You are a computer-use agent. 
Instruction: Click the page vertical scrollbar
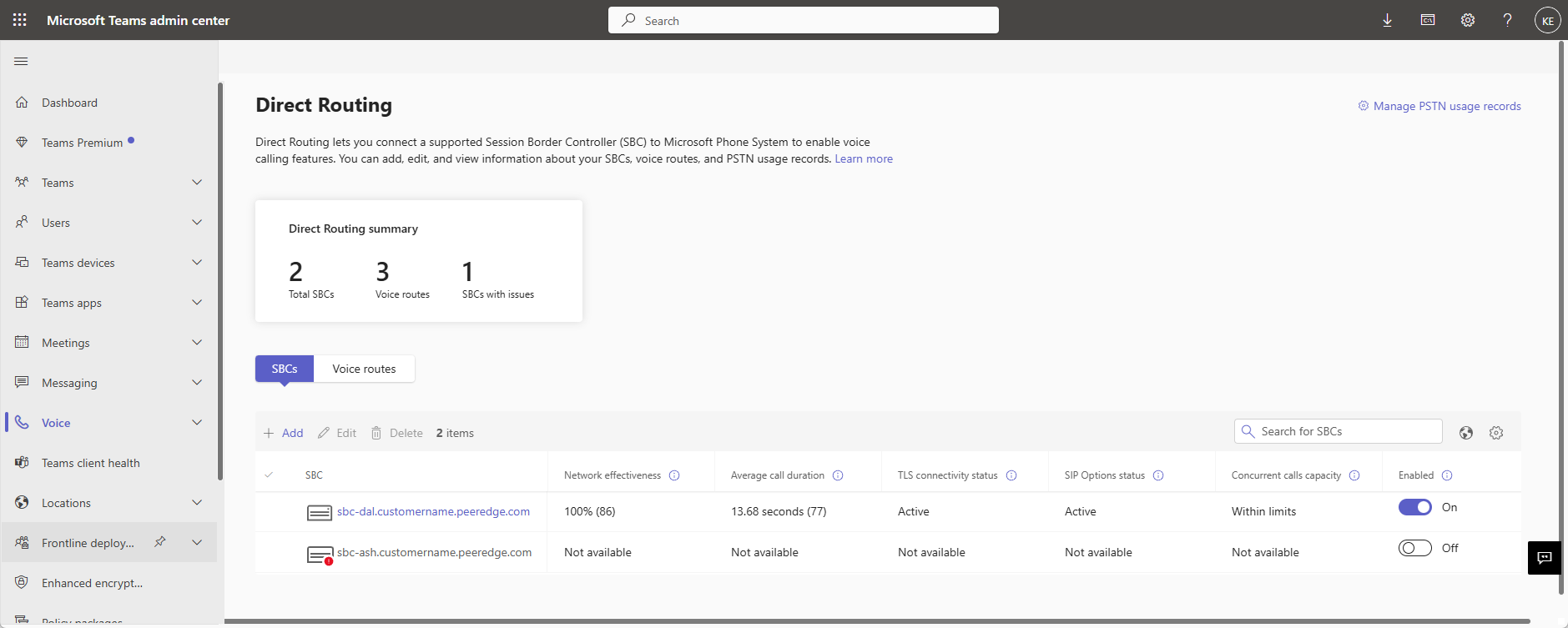tap(1562, 317)
